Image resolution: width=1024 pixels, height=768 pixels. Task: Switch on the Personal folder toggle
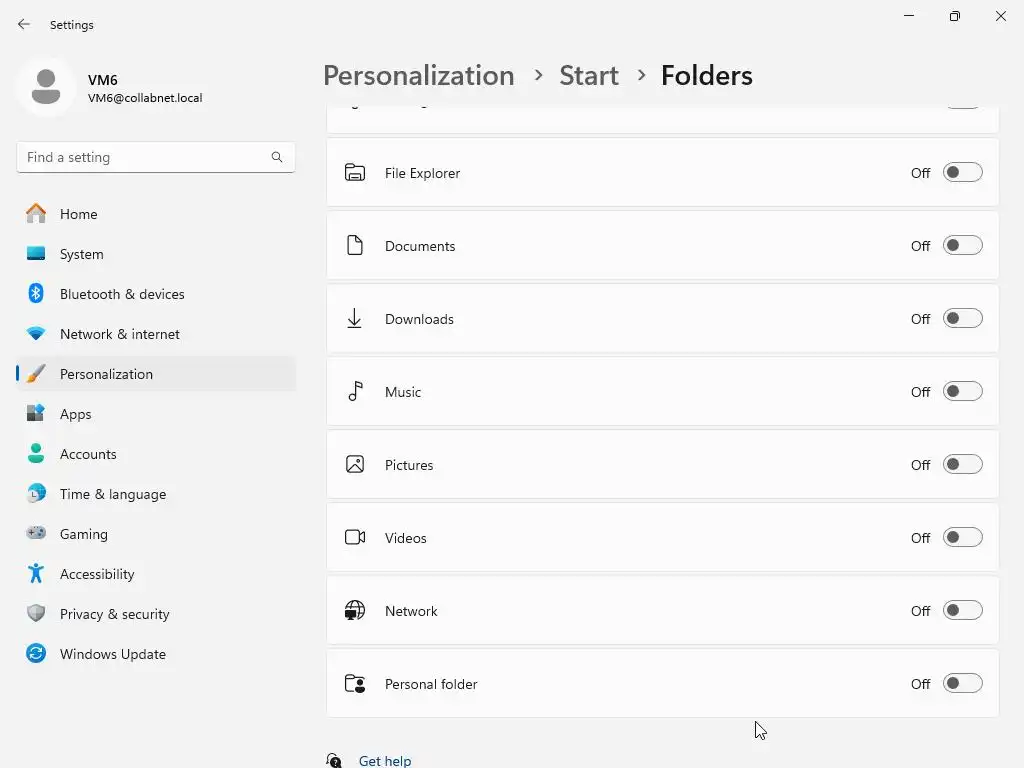tap(962, 684)
